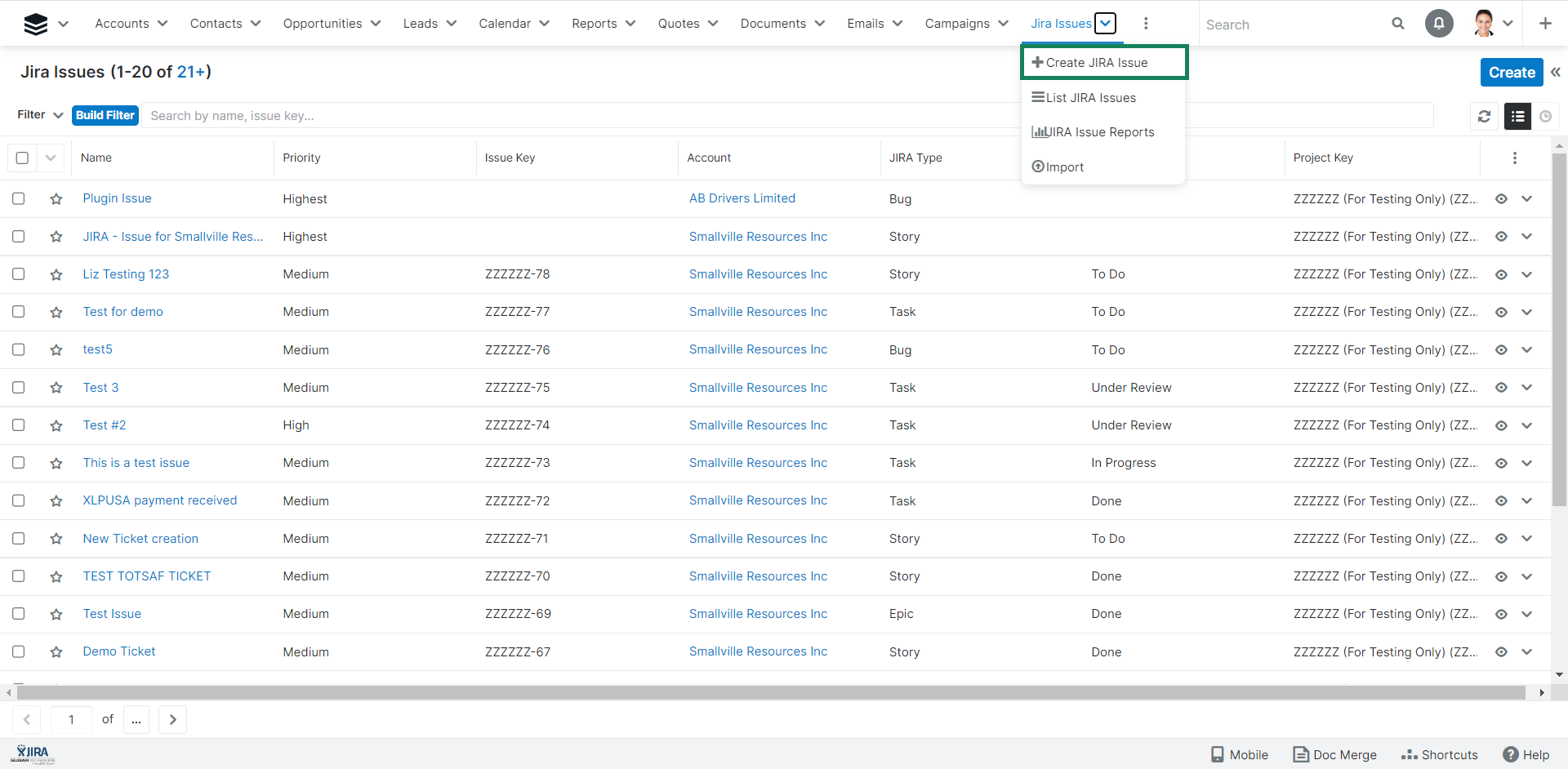Tick the checkbox for Demo Ticket
1568x769 pixels.
pyautogui.click(x=19, y=651)
